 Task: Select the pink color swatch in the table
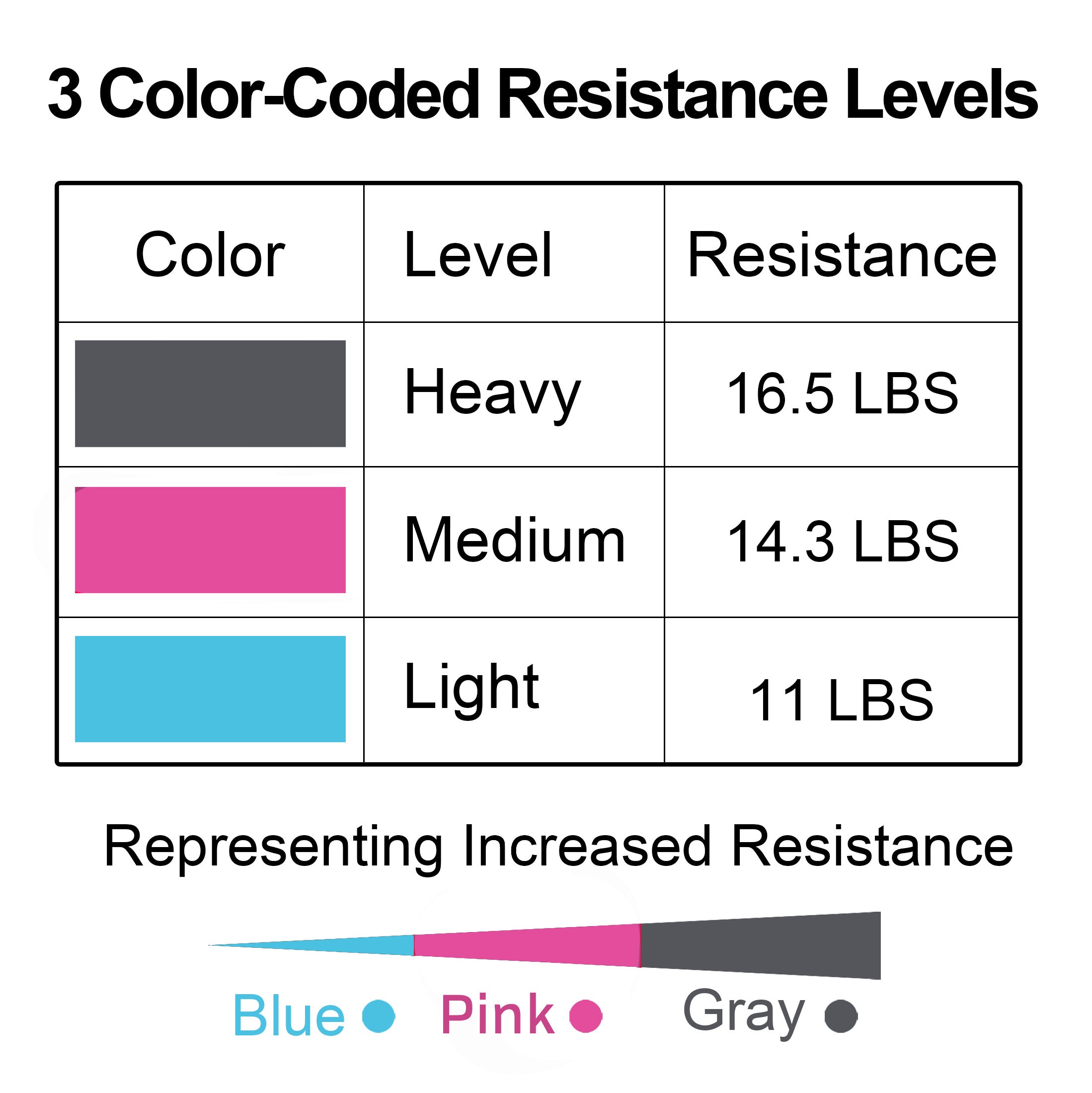pyautogui.click(x=210, y=540)
